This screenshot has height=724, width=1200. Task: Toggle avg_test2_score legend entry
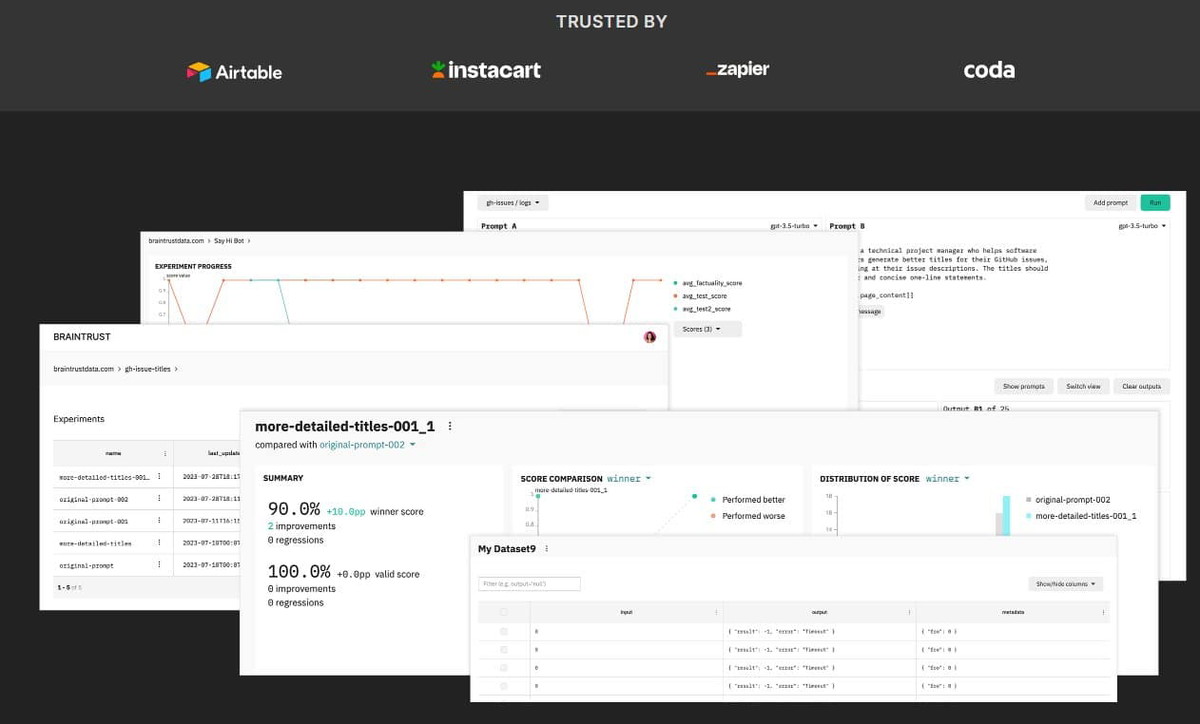[x=703, y=309]
